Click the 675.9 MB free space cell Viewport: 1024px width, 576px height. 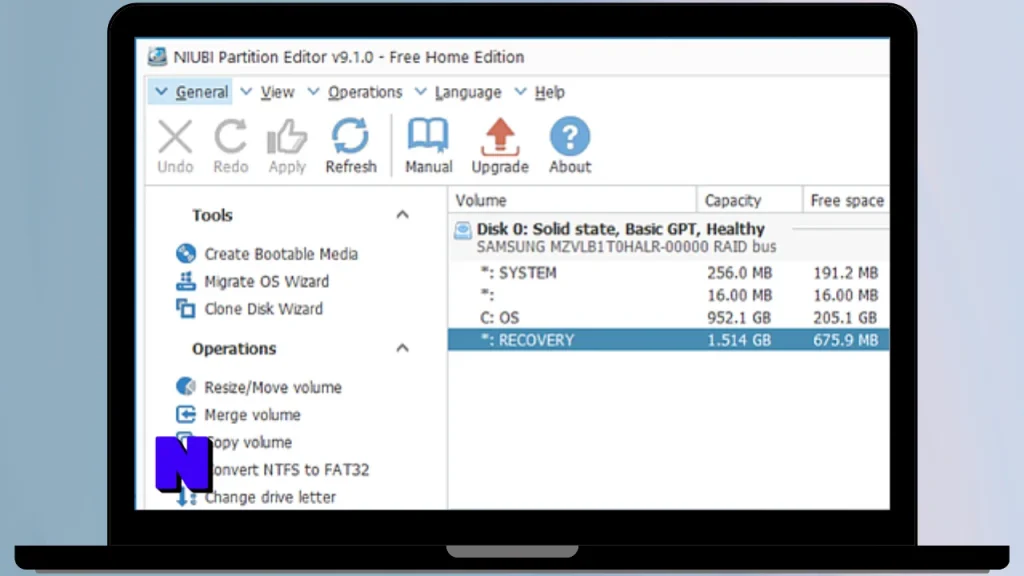click(x=845, y=340)
